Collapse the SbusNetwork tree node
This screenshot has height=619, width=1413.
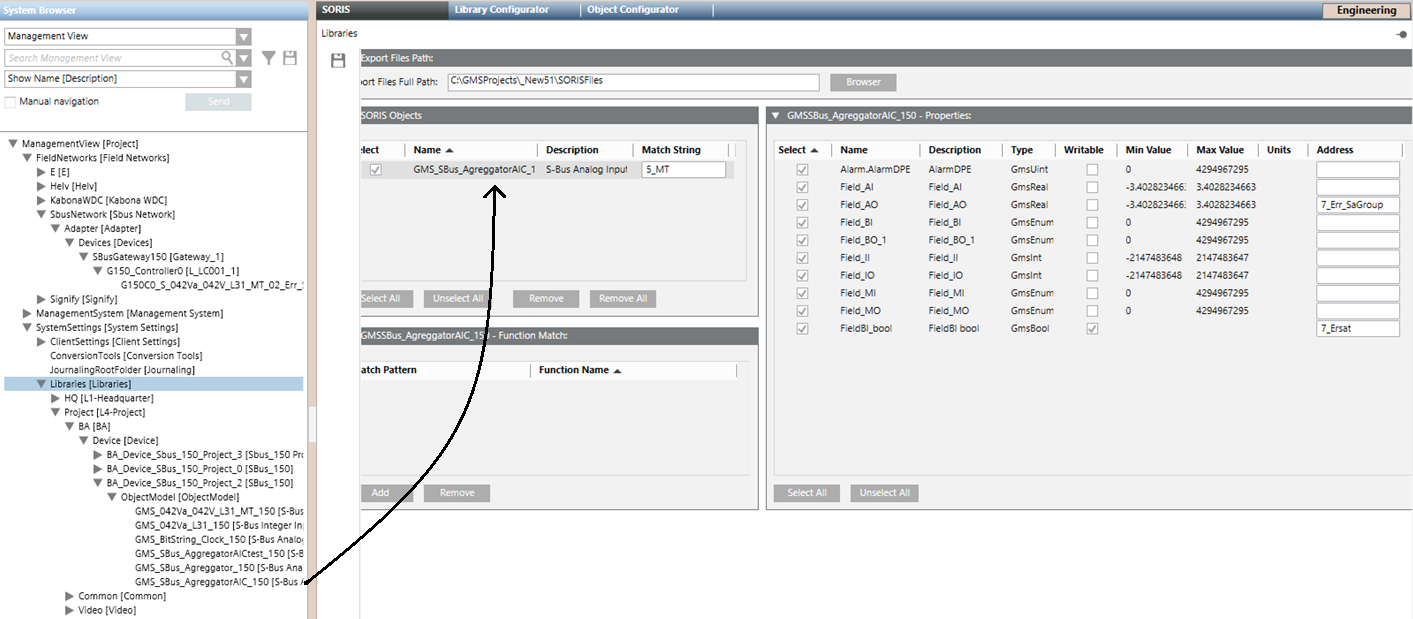point(42,214)
